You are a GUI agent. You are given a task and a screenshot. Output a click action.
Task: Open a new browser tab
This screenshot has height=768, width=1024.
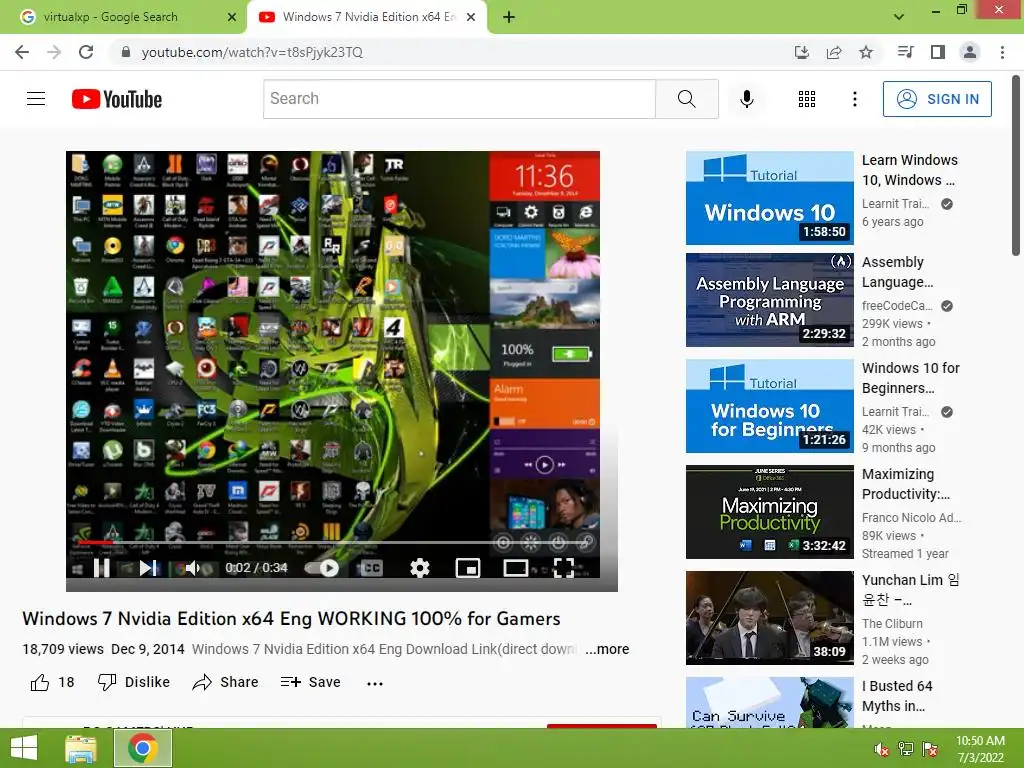click(509, 18)
